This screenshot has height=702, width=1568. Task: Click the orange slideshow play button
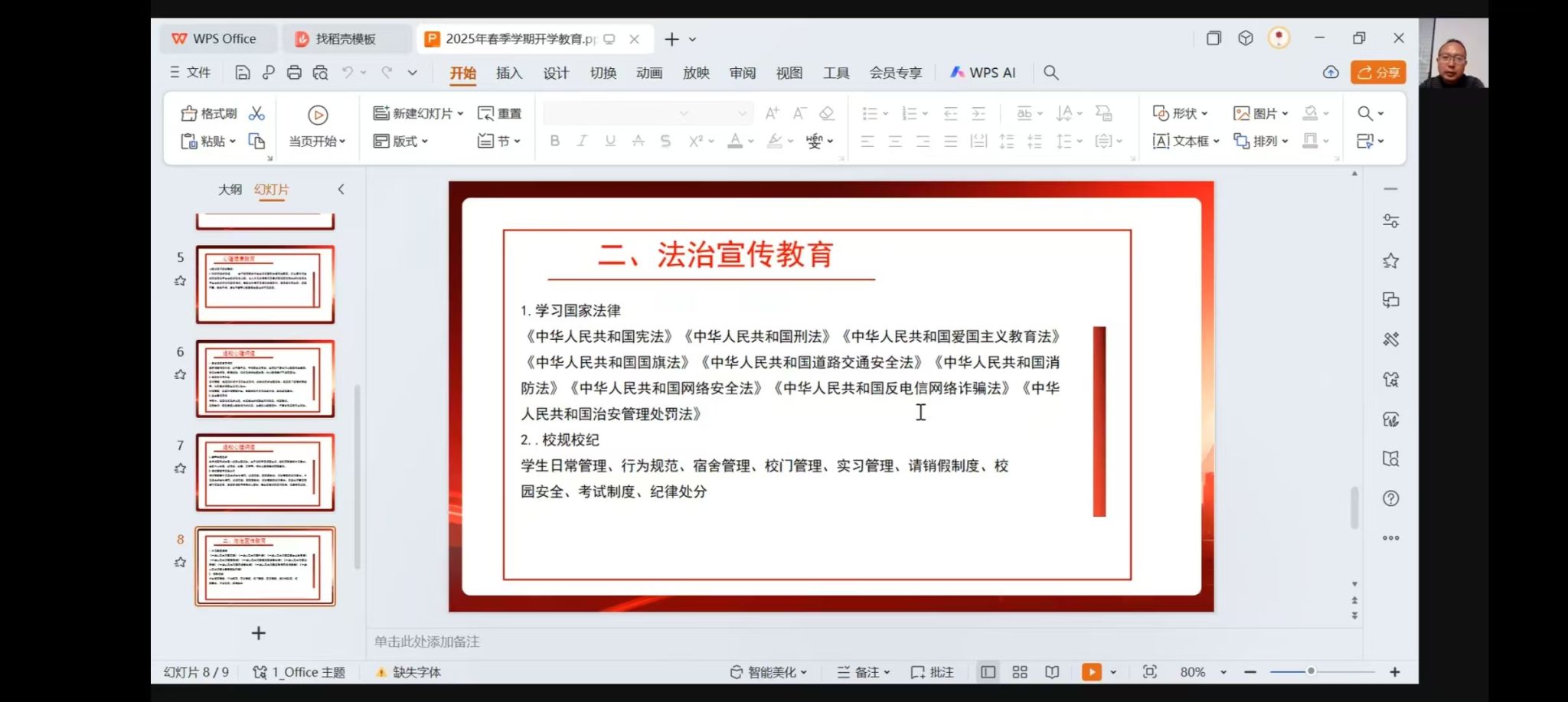coord(1091,672)
